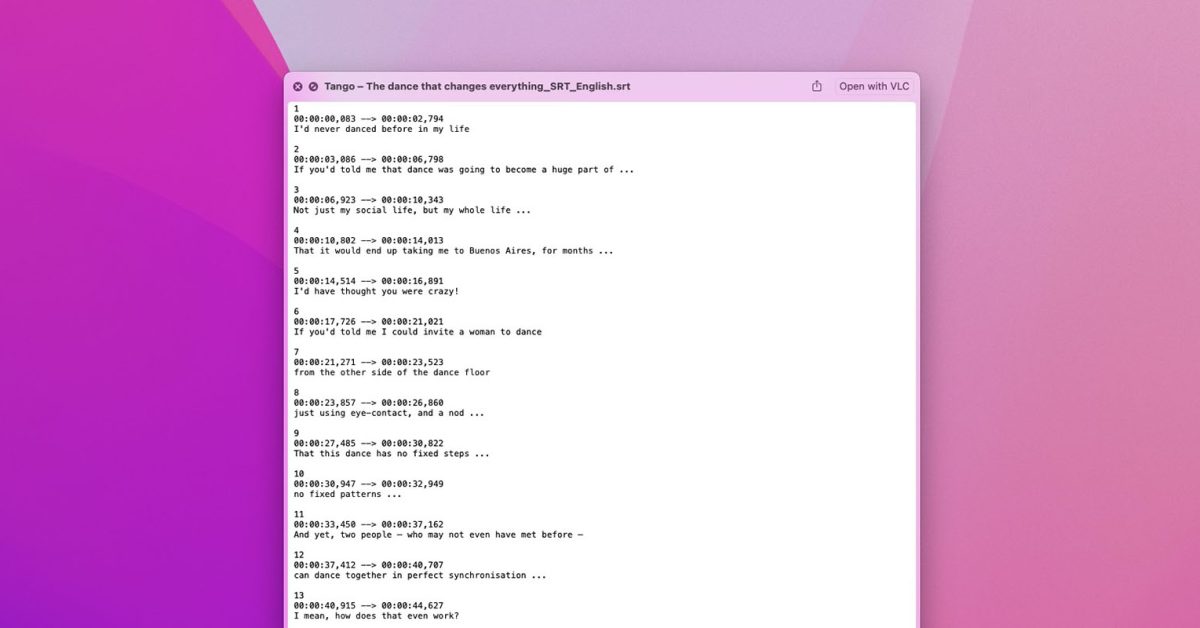Select subtitle number 10
Screen dimensions: 1200x628
[x=297, y=473]
